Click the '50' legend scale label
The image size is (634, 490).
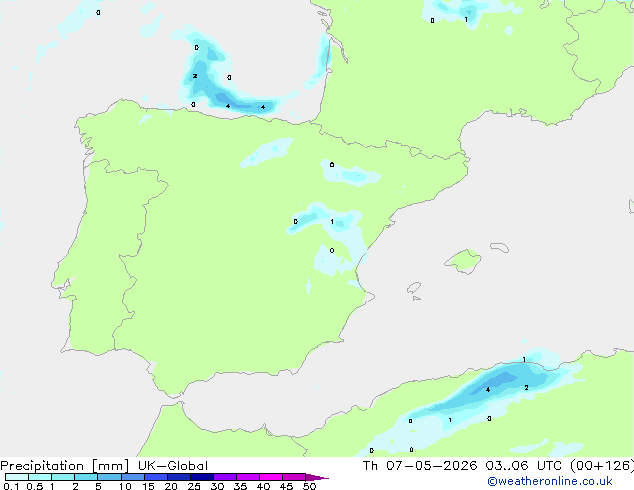(x=309, y=486)
